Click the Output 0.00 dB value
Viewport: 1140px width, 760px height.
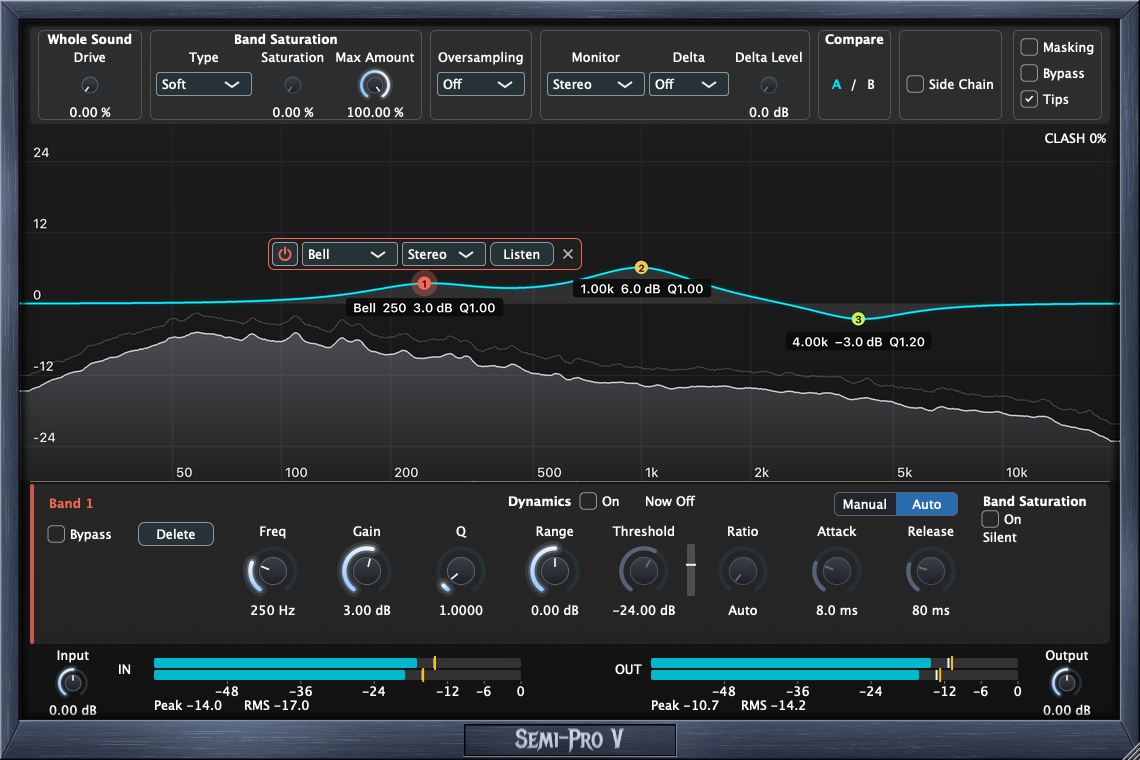pos(1067,711)
